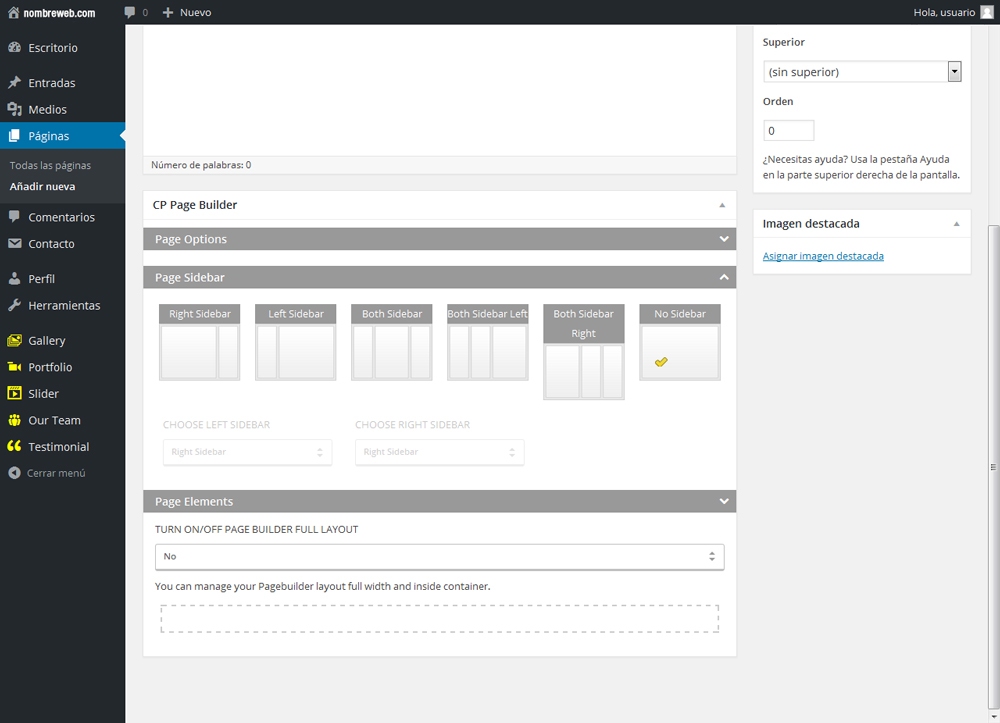Viewport: 1000px width, 723px height.
Task: Click the Asignar imagen destacada link
Action: [823, 256]
